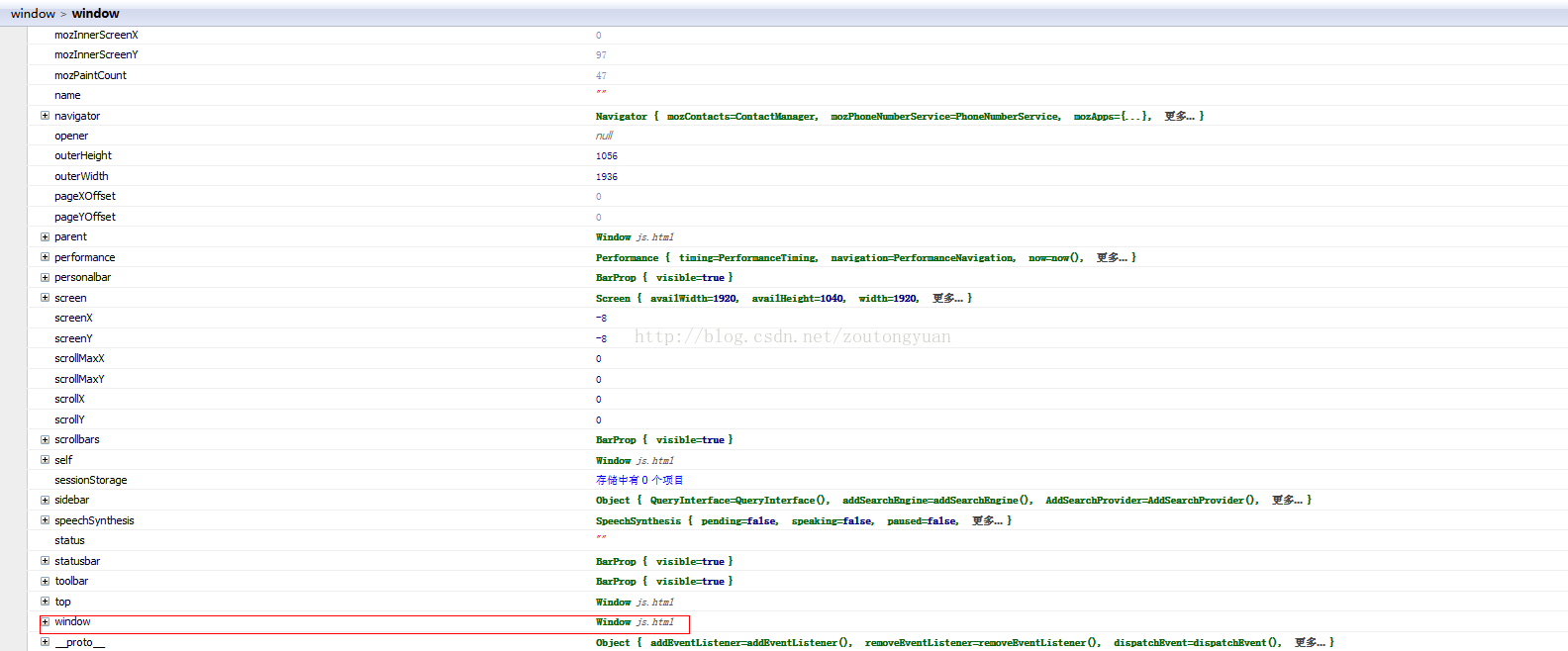The image size is (1568, 651).
Task: Expand the parent property row
Action: (45, 236)
